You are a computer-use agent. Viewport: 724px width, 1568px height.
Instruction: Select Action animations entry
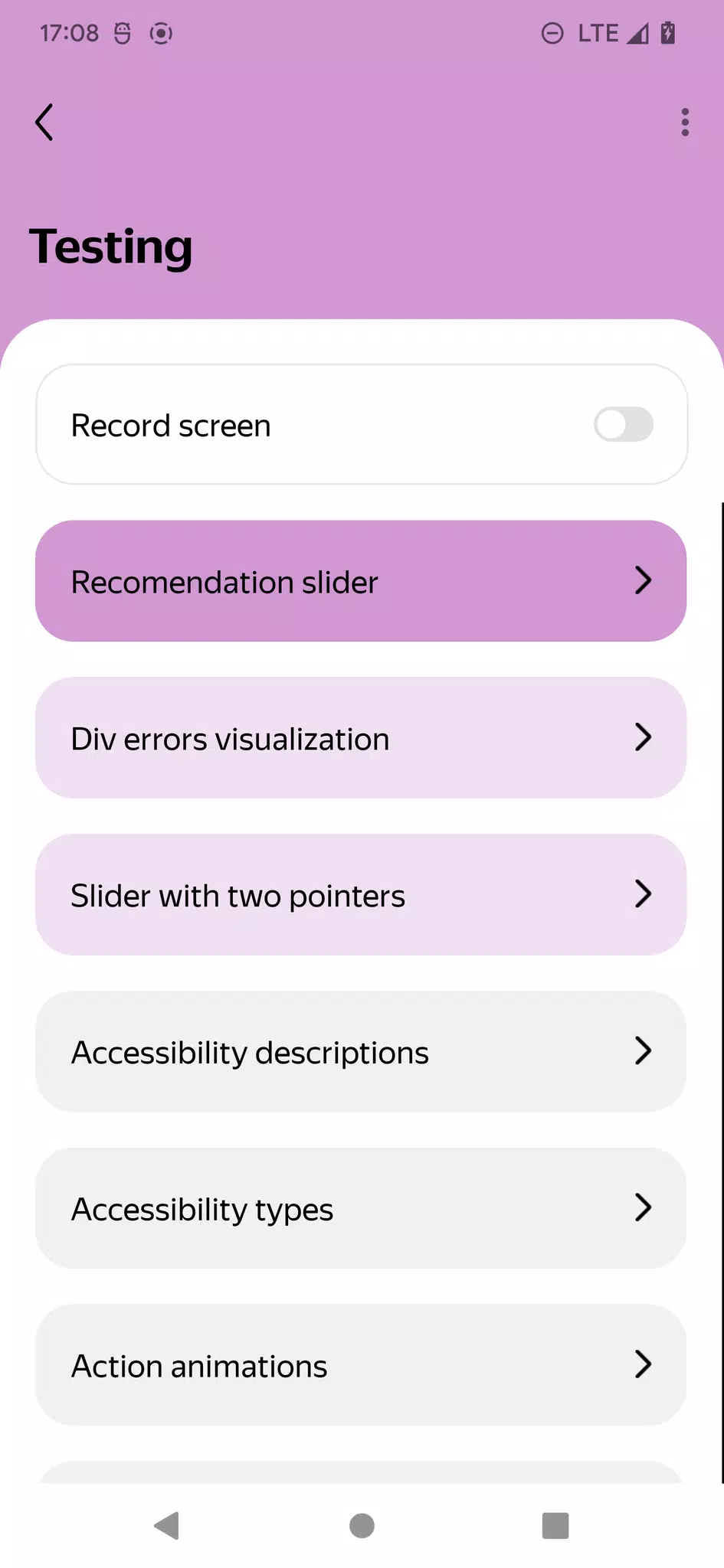[x=360, y=1365]
